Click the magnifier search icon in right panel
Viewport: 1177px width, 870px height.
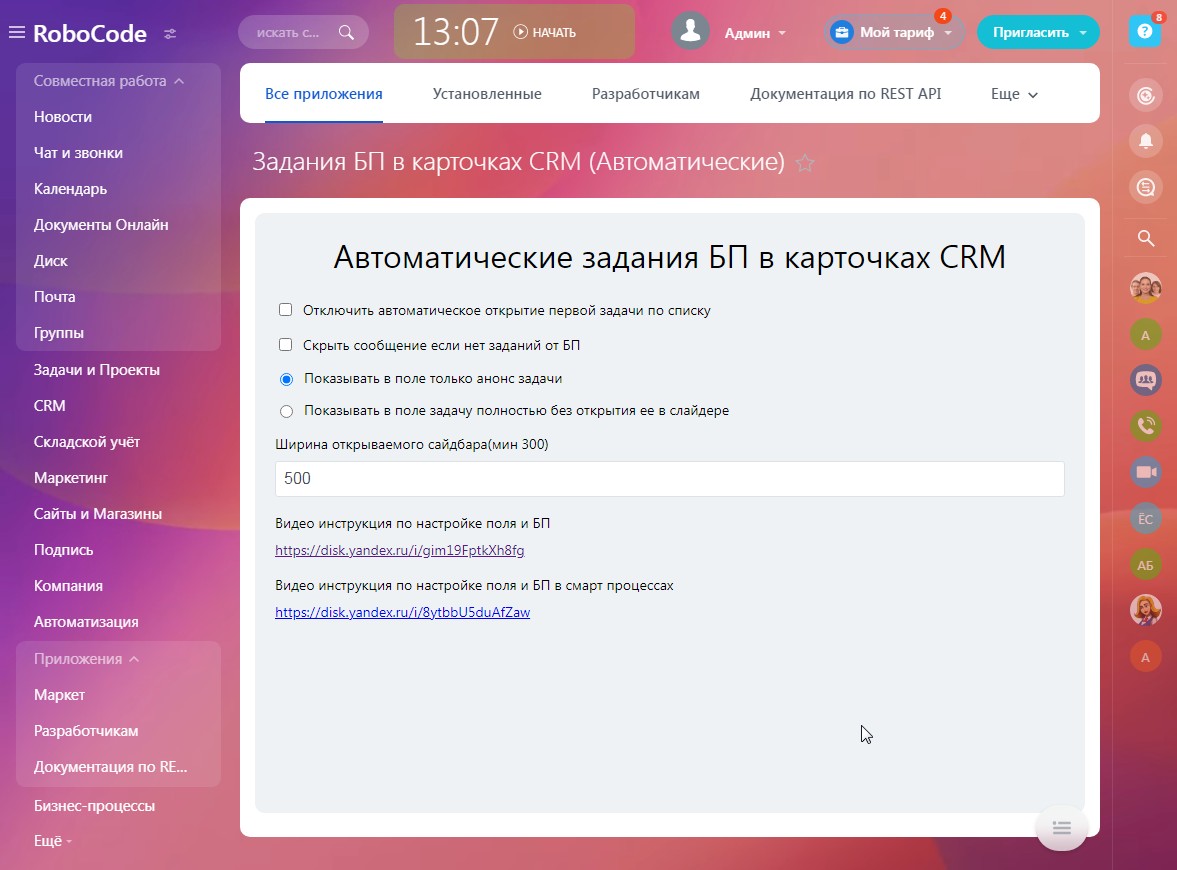pyautogui.click(x=1145, y=239)
